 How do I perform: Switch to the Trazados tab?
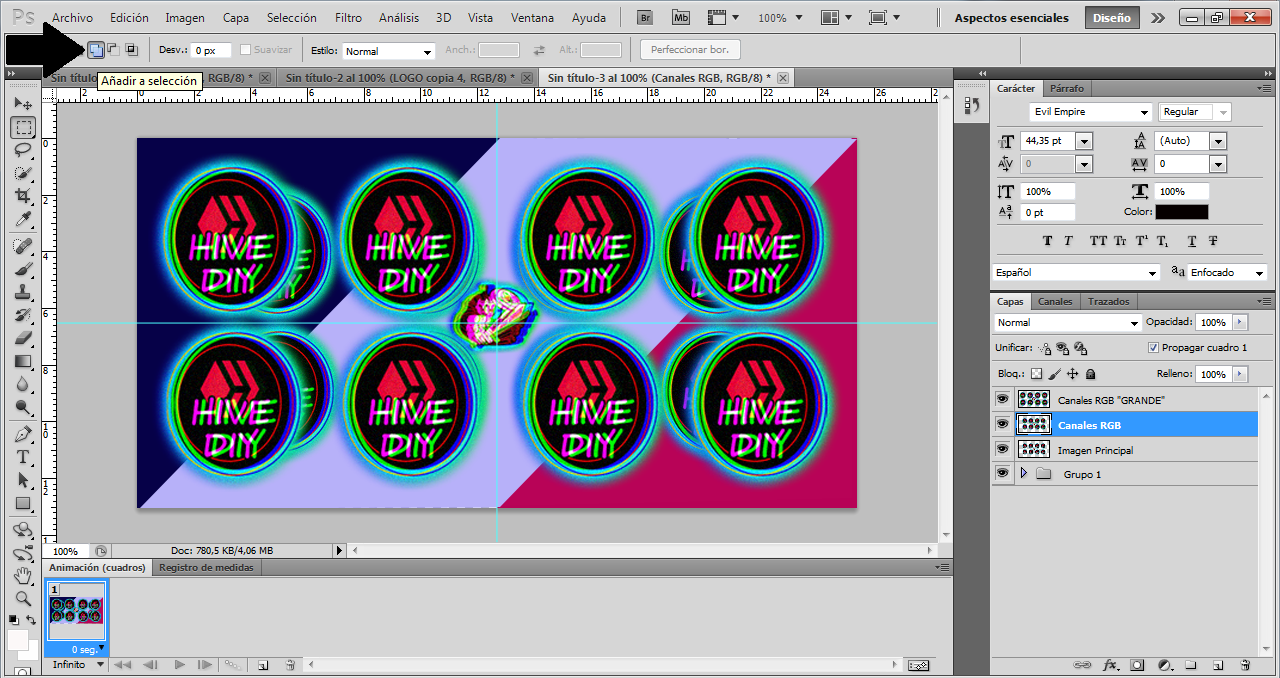pos(1109,301)
